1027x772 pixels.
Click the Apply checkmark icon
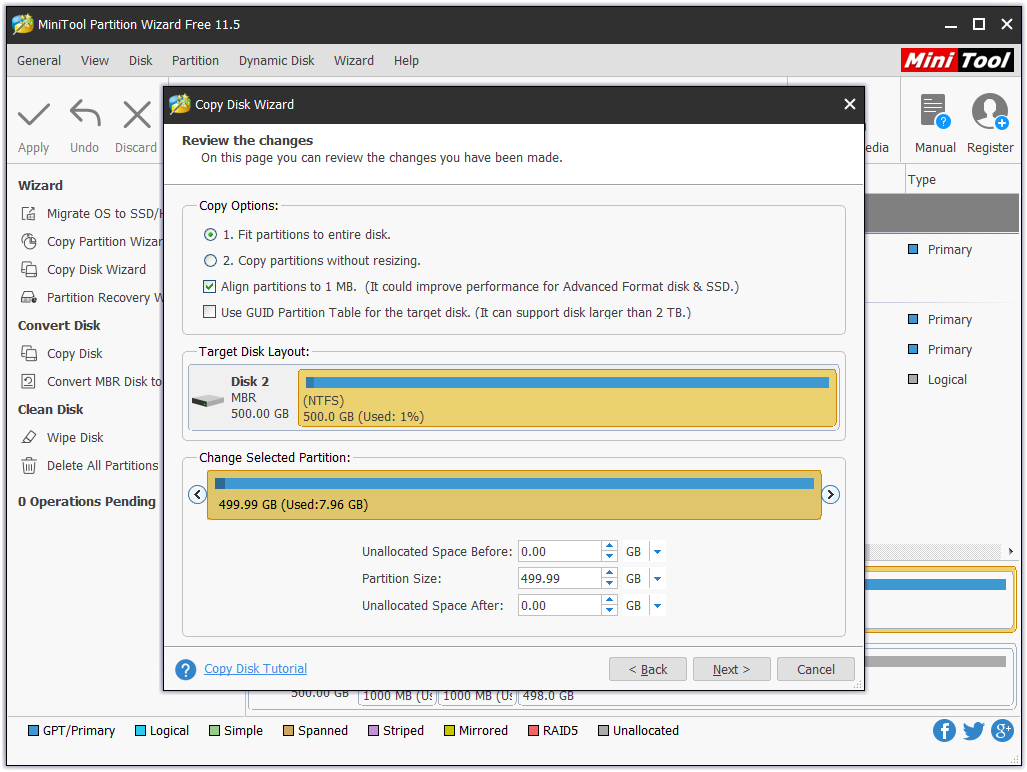pos(33,115)
